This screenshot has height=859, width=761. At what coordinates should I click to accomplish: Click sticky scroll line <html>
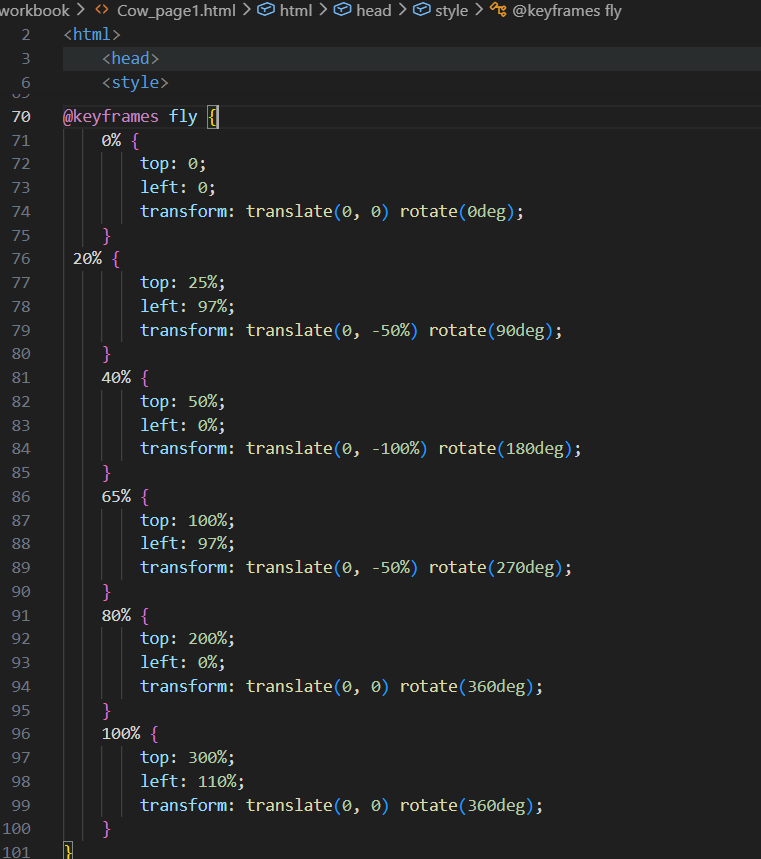(x=91, y=35)
